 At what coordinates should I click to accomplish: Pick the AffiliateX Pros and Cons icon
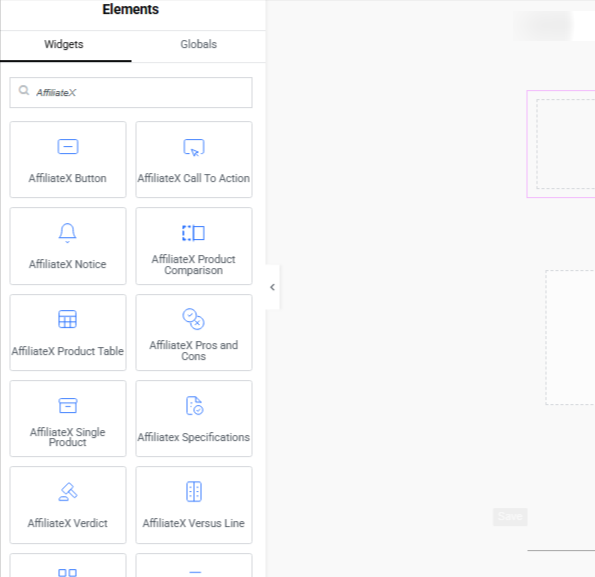tap(194, 319)
